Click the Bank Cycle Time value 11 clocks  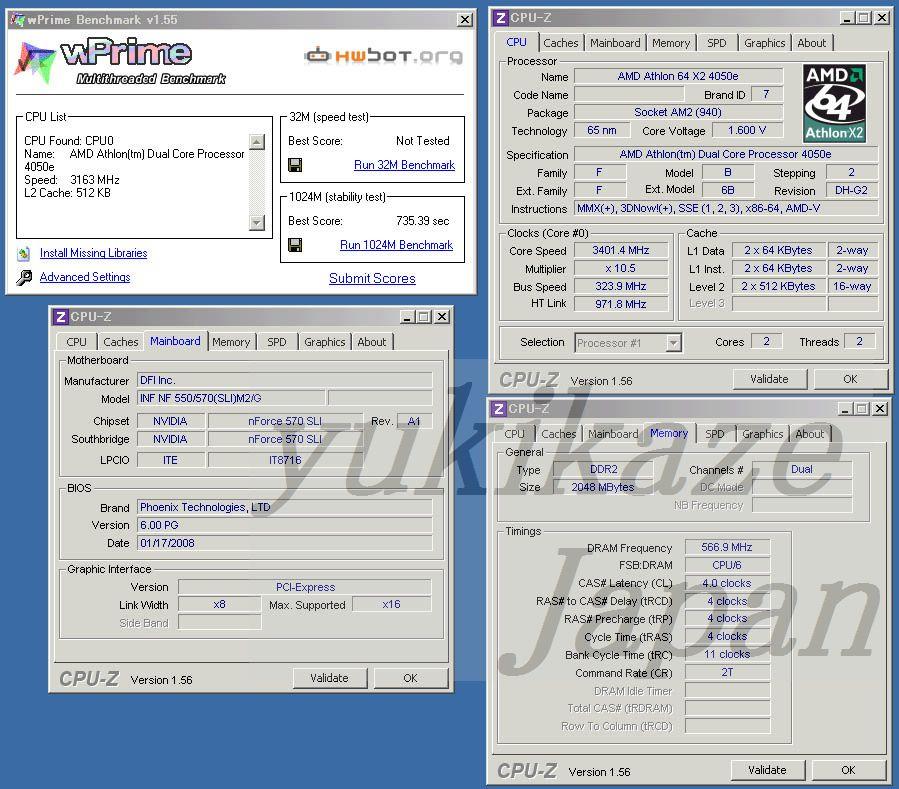[x=727, y=654]
